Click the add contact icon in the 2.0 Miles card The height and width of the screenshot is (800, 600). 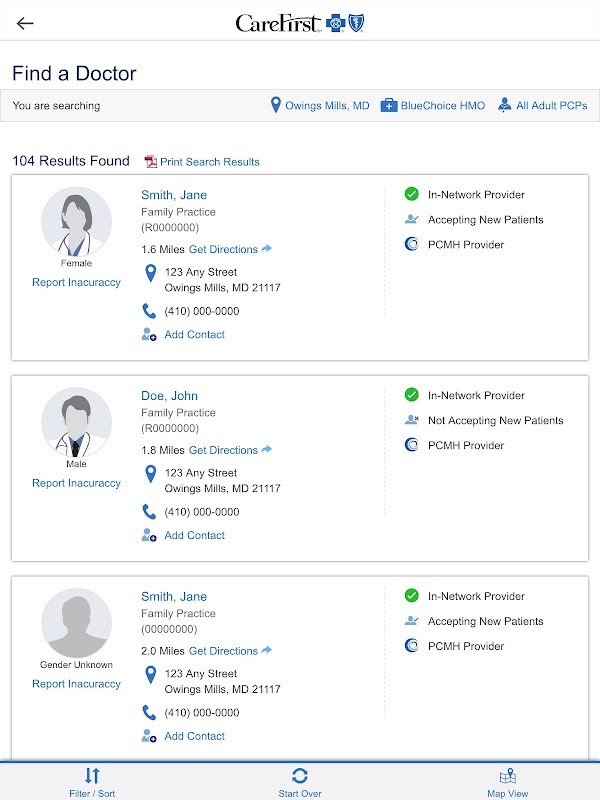coord(149,736)
